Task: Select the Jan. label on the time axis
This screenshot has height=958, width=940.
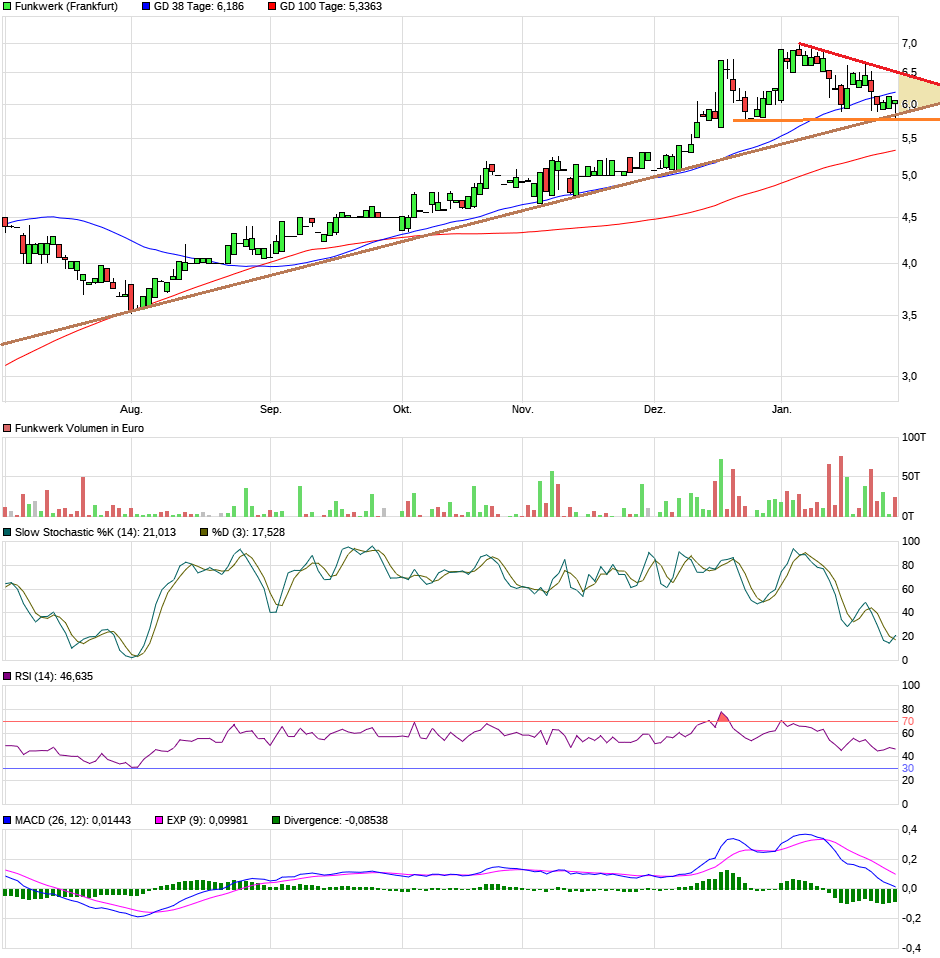Action: [x=782, y=409]
